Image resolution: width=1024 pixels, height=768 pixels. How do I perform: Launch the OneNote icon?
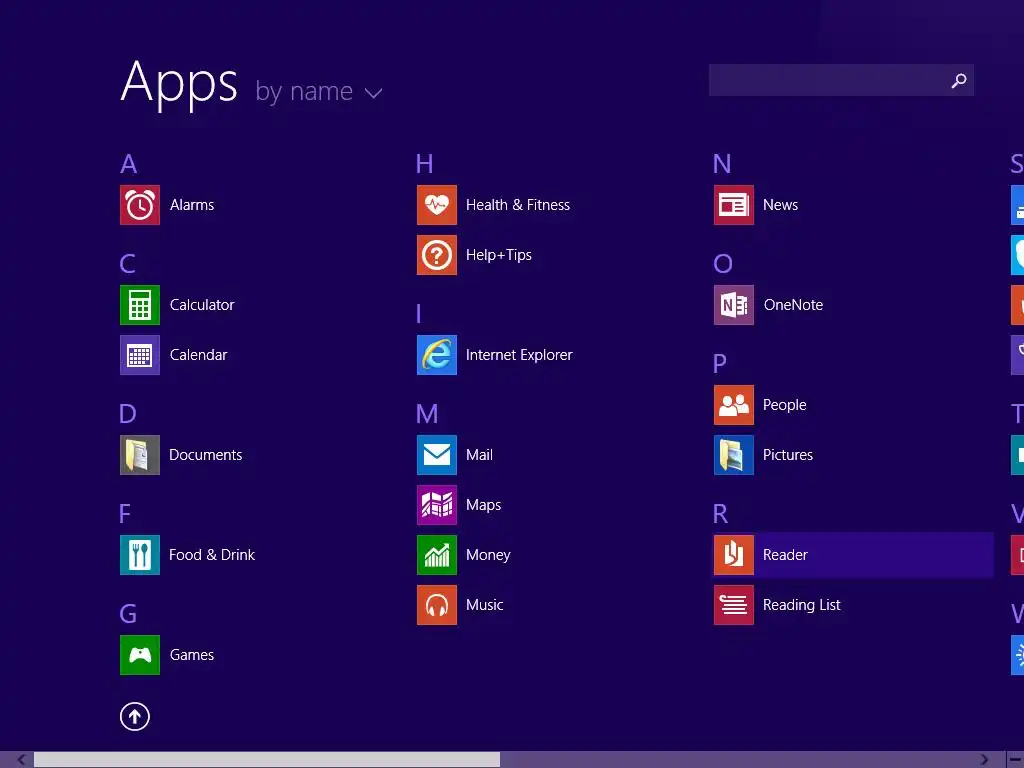coord(734,305)
